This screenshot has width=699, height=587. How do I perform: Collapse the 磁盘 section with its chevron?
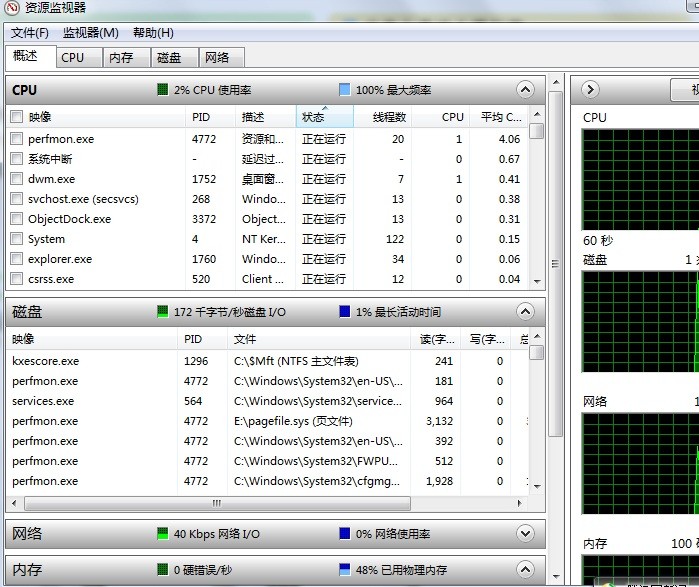coord(526,312)
